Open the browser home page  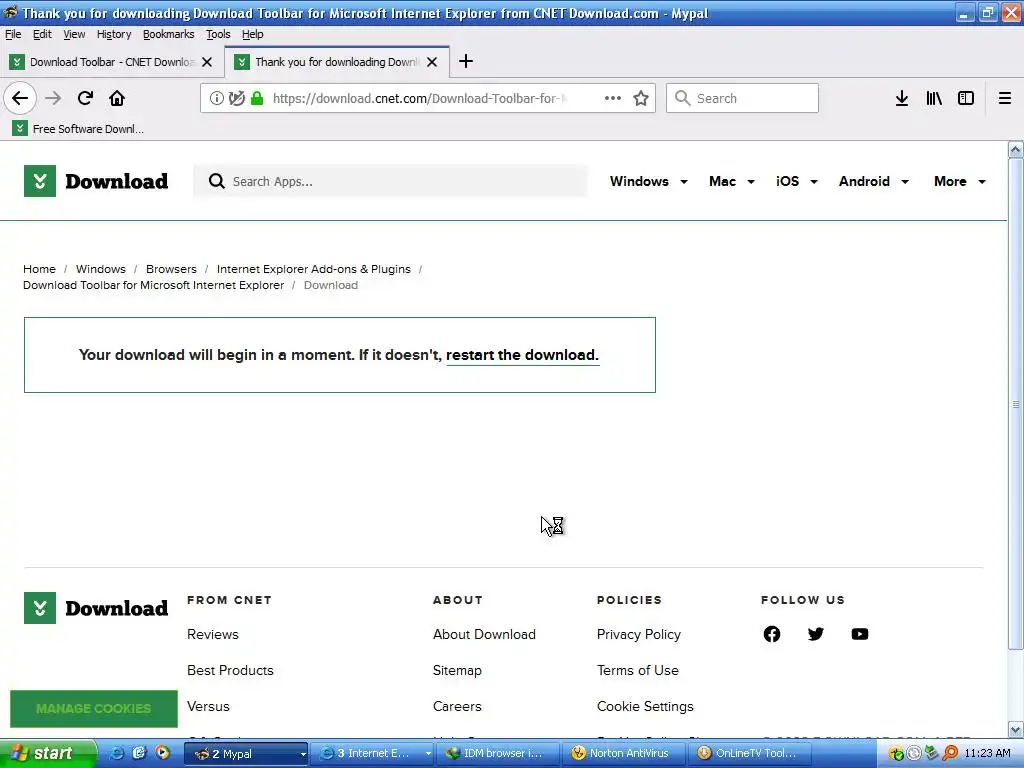[x=117, y=98]
